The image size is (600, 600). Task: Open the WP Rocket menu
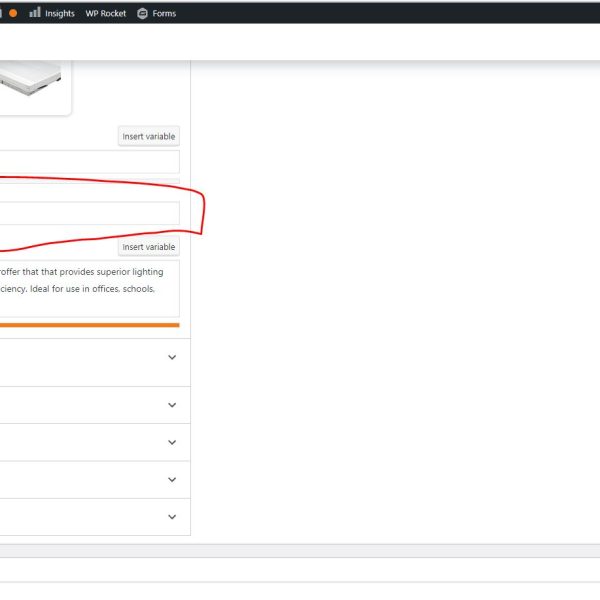pos(106,13)
